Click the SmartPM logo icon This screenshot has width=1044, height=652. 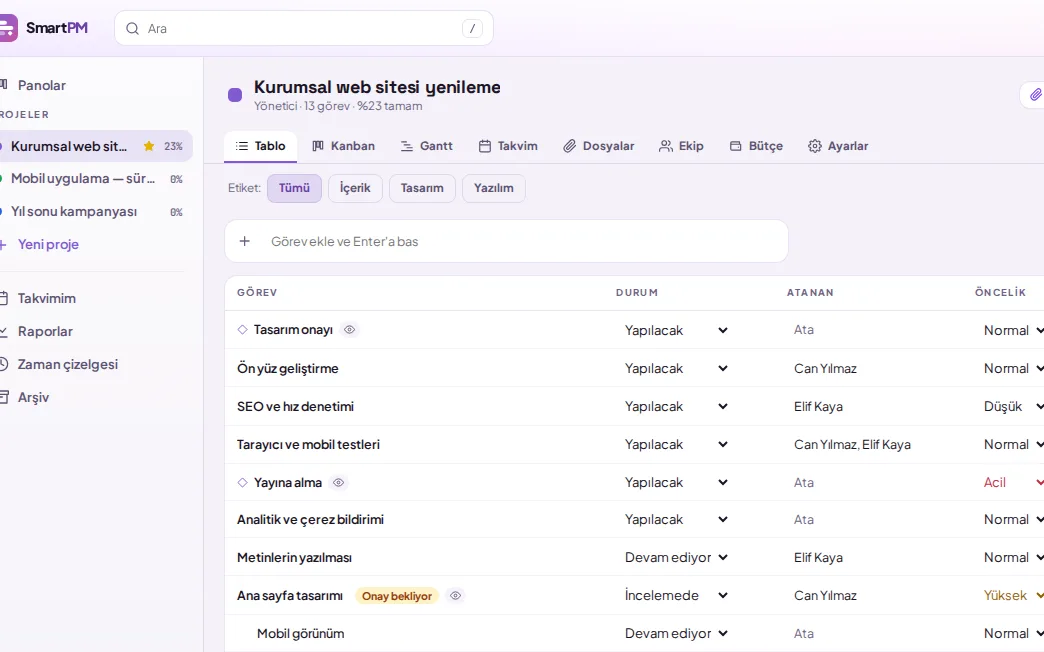(8, 28)
